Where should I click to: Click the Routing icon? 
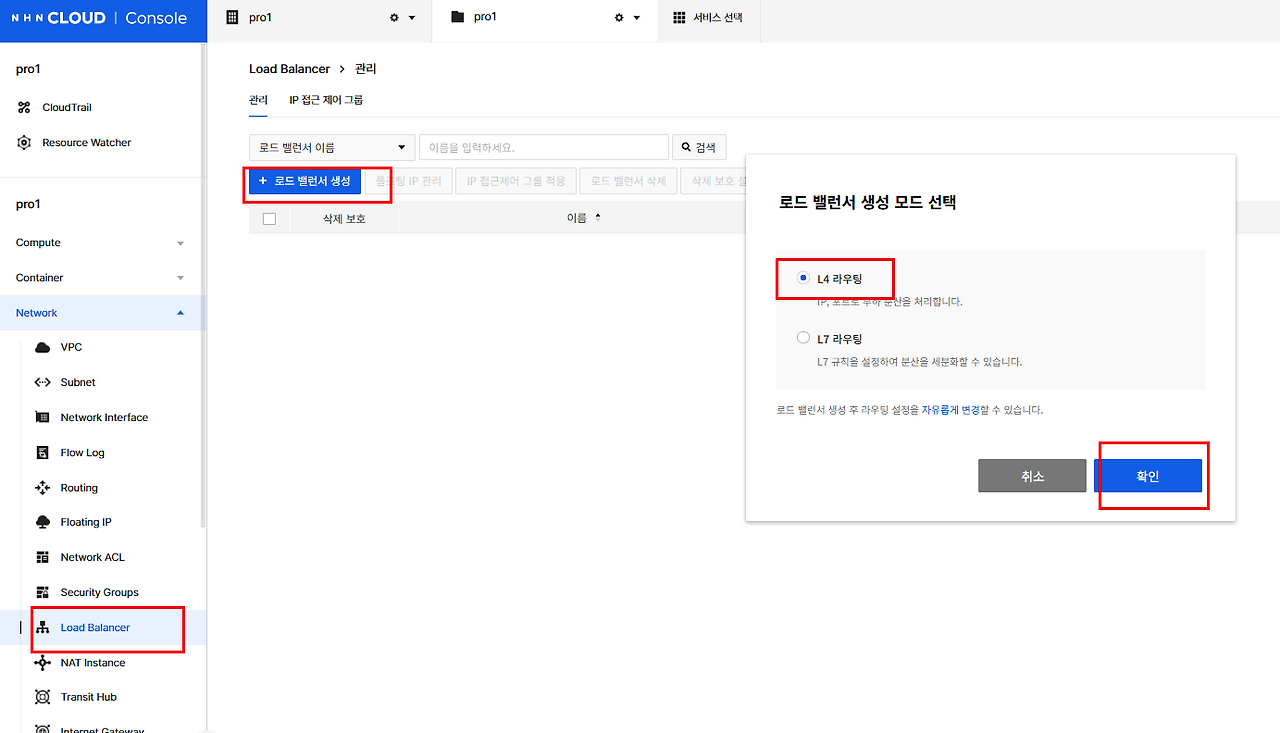coord(42,488)
